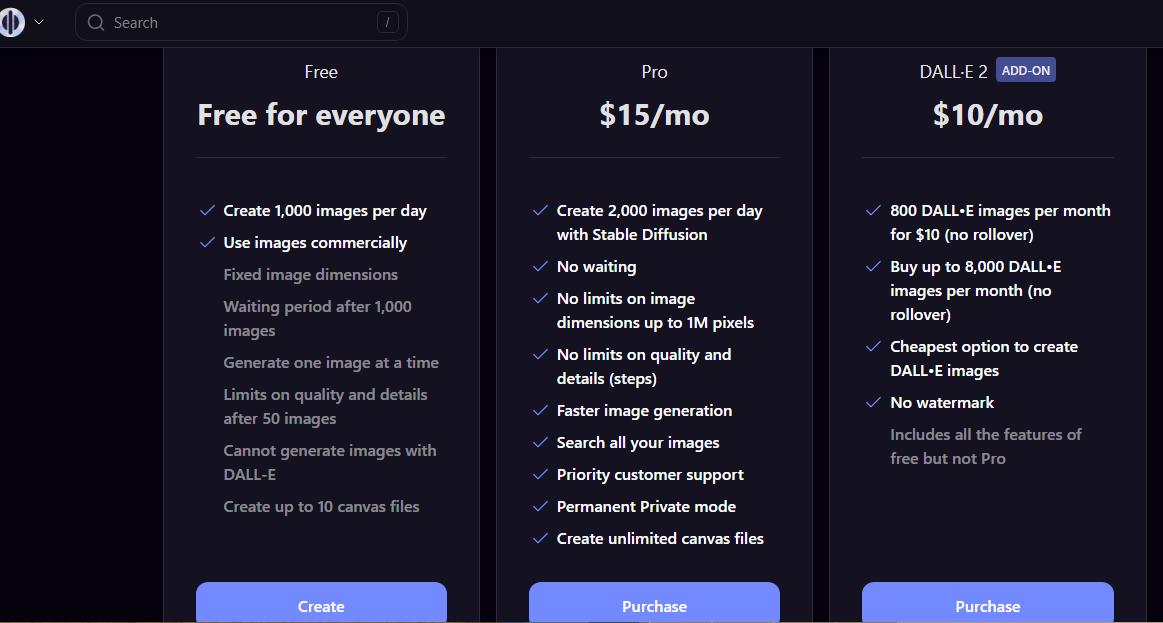Click the magnifying glass search icon
Viewport: 1163px width, 623px height.
96,22
